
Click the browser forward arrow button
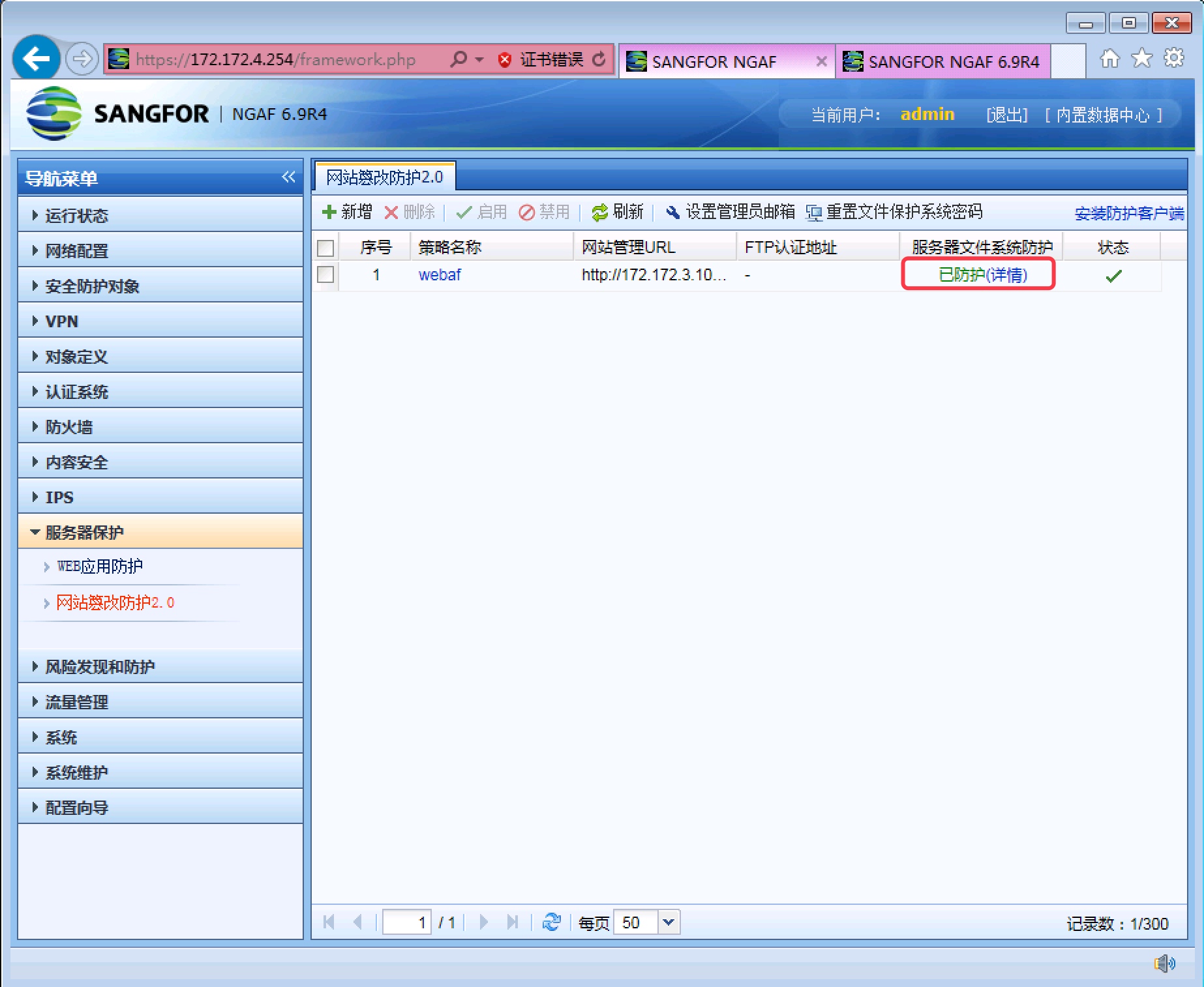pos(82,59)
